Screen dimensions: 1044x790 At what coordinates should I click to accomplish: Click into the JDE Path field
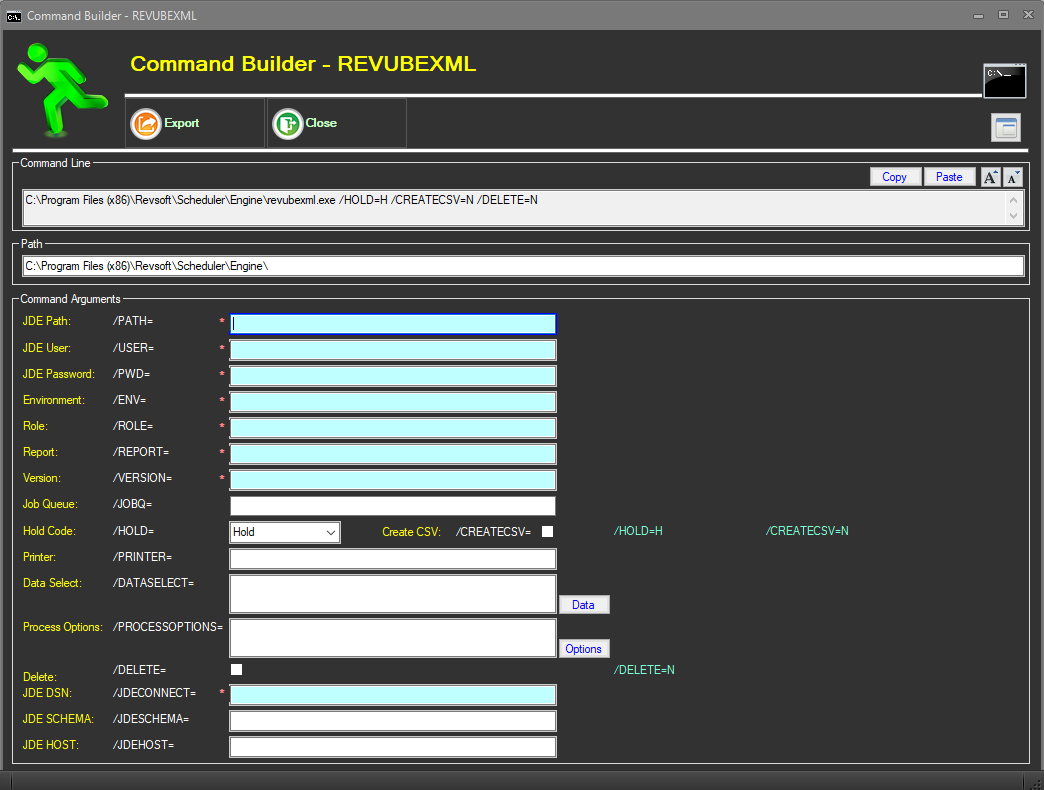pyautogui.click(x=392, y=323)
